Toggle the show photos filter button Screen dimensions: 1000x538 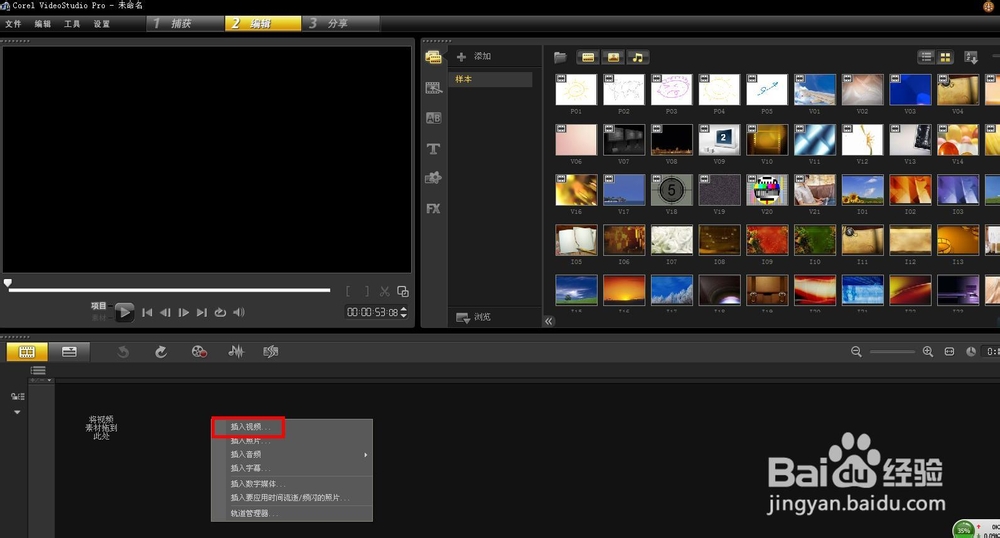pos(613,57)
